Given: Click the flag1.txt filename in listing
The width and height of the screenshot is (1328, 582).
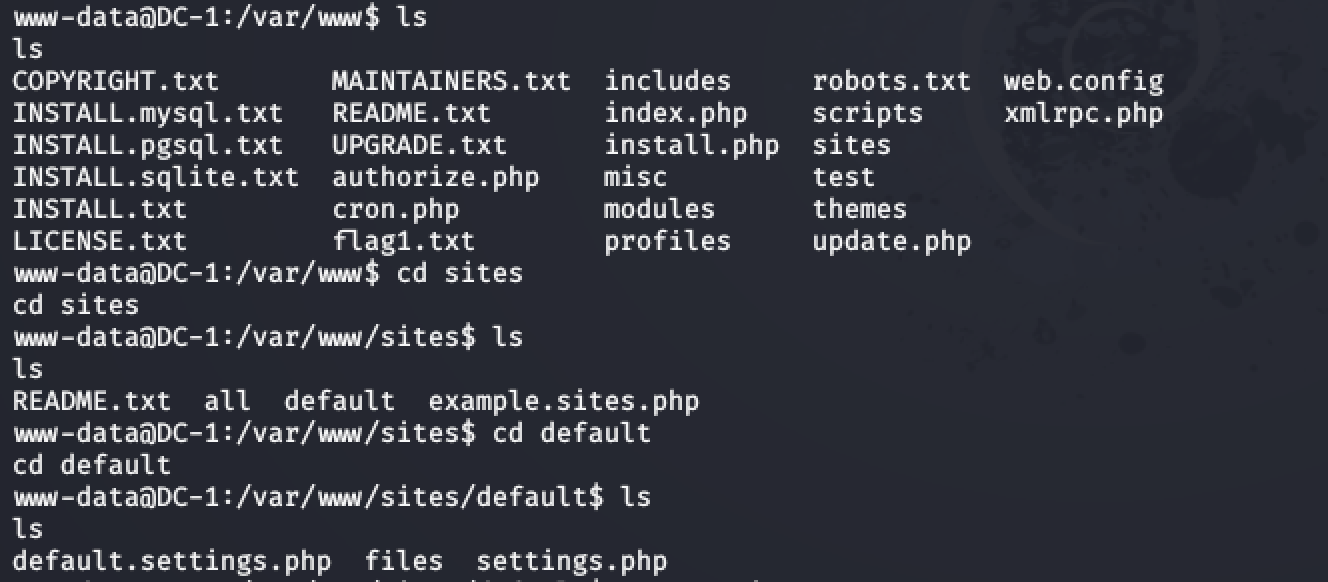Looking at the screenshot, I should pyautogui.click(x=404, y=241).
